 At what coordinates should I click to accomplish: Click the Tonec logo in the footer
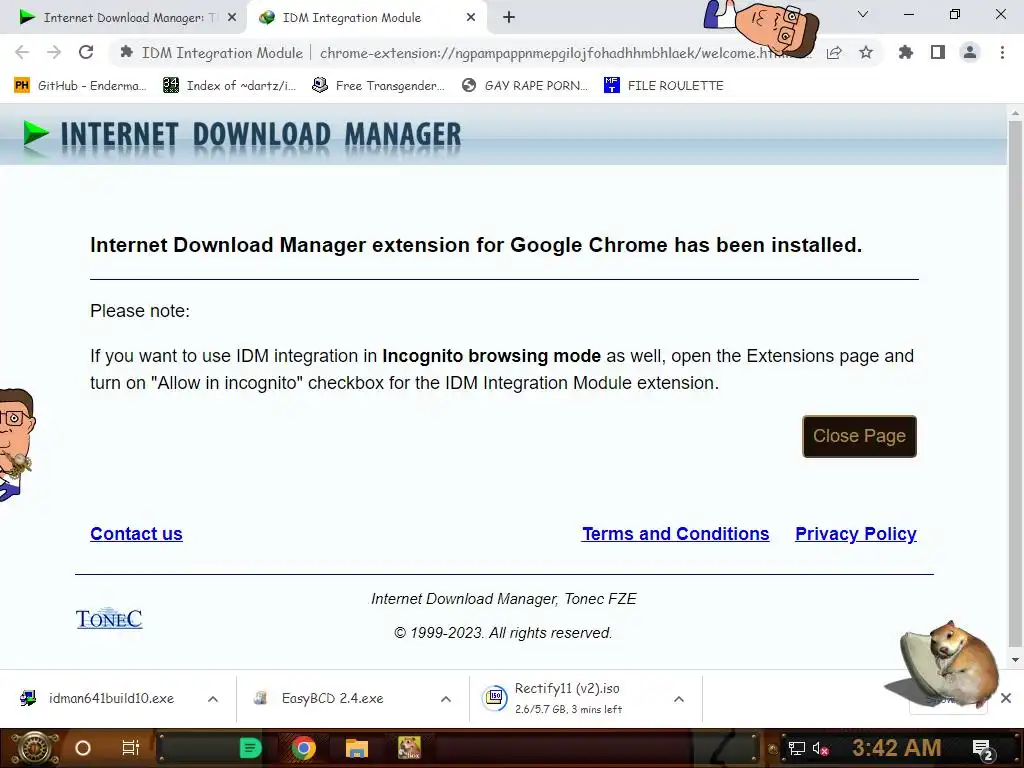point(109,618)
